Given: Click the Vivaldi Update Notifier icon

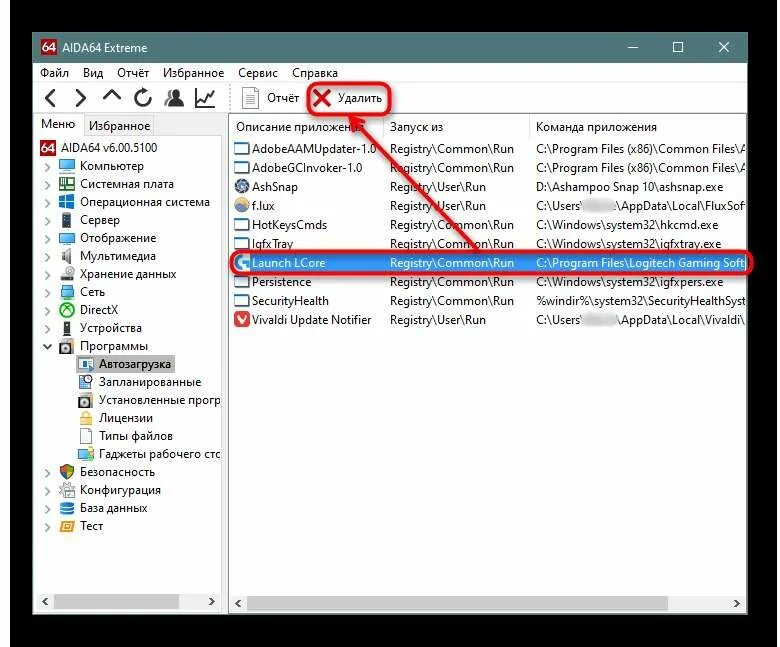Looking at the screenshot, I should point(242,320).
